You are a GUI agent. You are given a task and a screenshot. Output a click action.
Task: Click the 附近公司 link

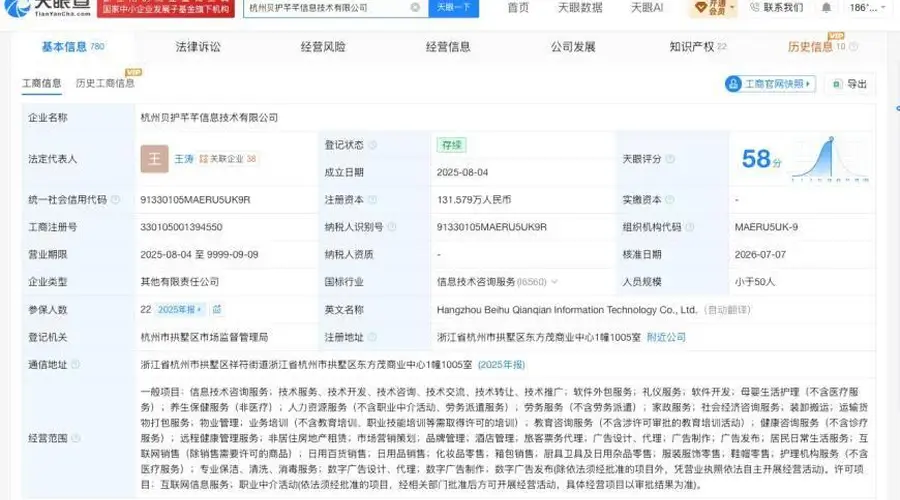click(666, 337)
